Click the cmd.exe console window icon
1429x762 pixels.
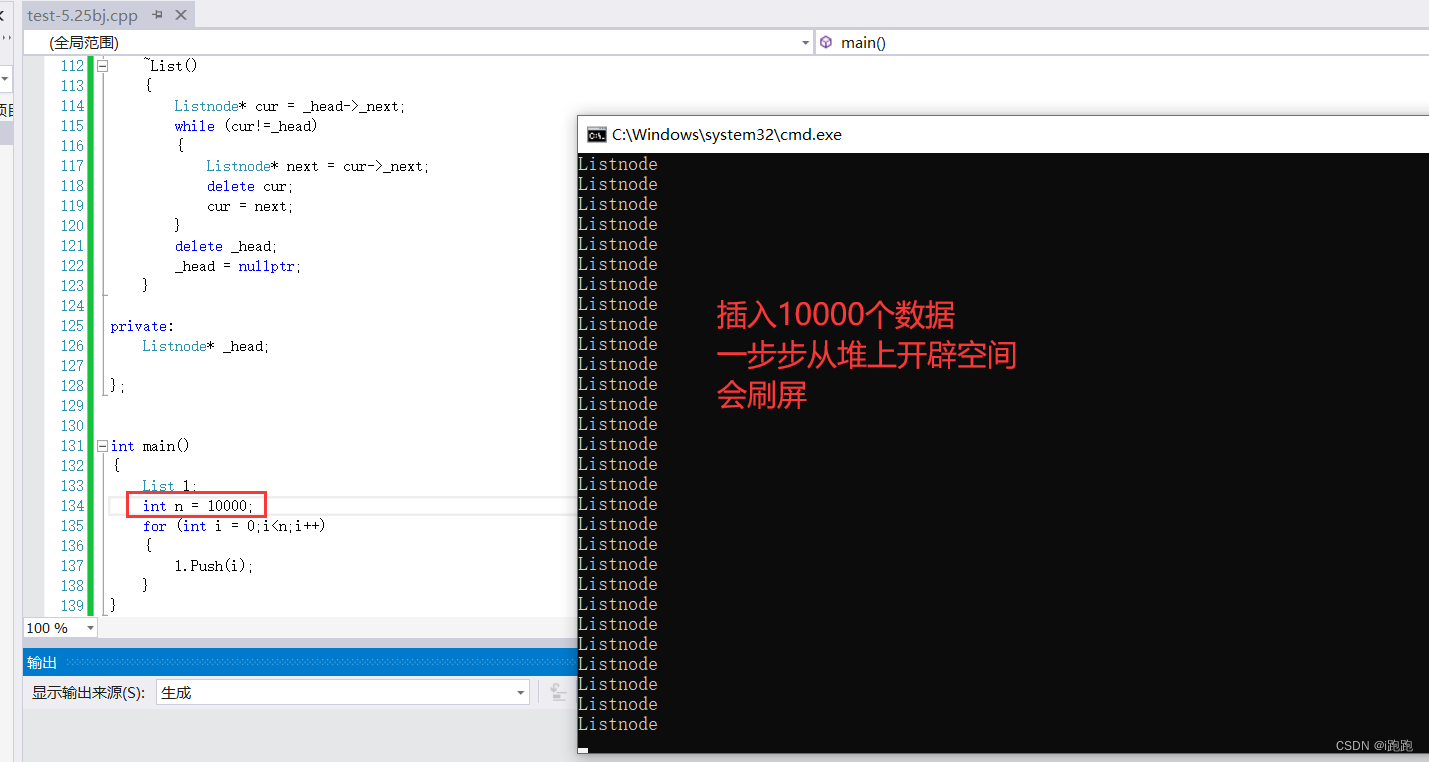(x=596, y=135)
